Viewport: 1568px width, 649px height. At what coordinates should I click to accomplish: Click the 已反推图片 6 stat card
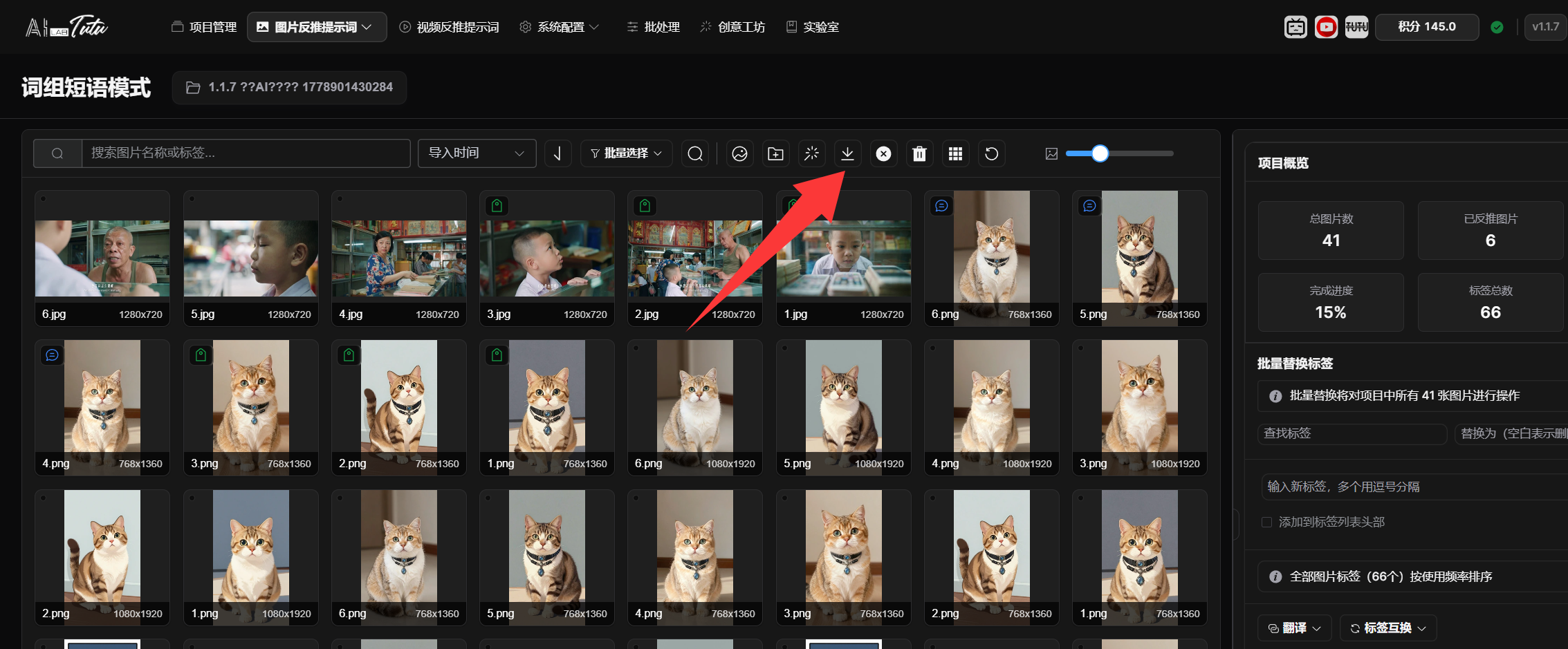(1491, 231)
